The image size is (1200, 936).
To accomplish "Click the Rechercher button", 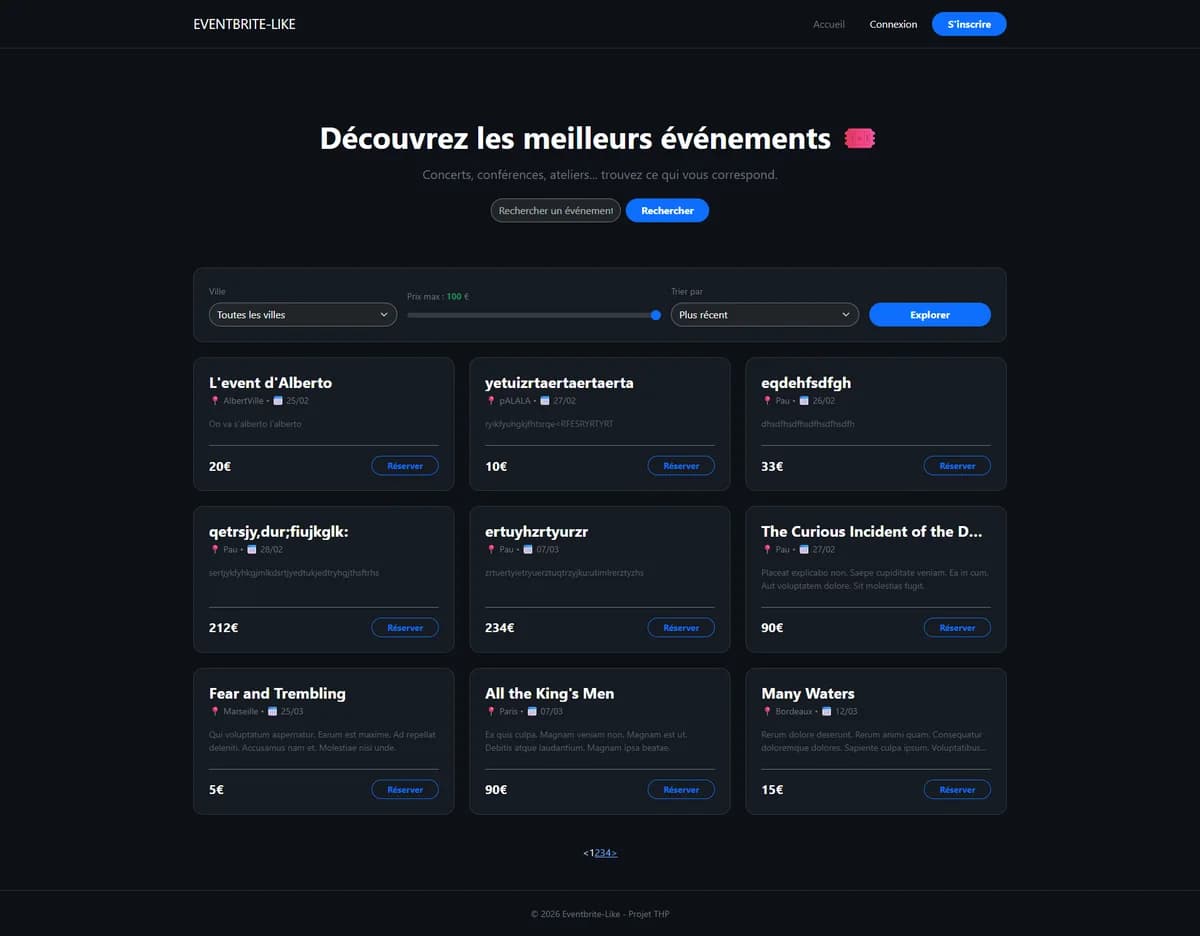I will [x=667, y=211].
